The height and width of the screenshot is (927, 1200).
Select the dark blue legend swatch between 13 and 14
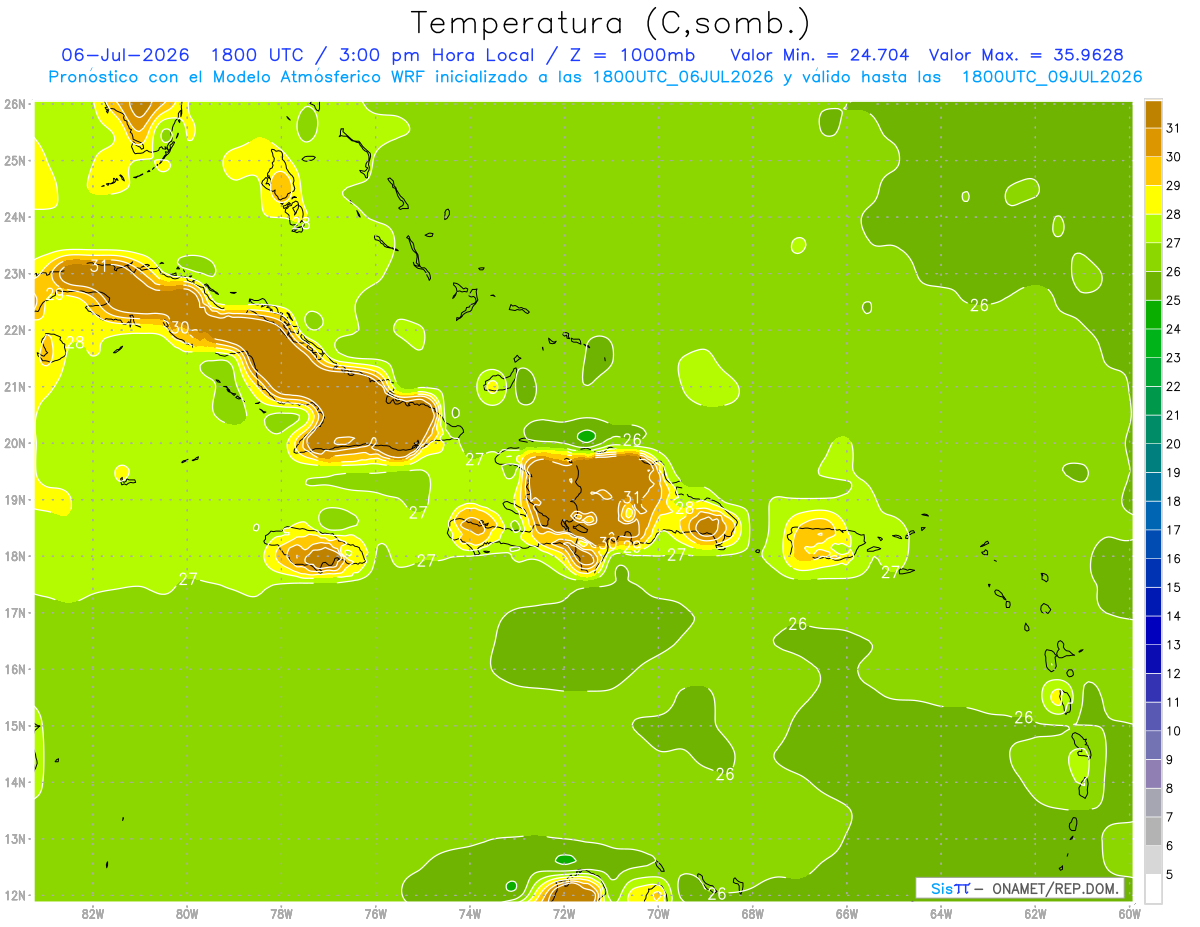click(1153, 630)
